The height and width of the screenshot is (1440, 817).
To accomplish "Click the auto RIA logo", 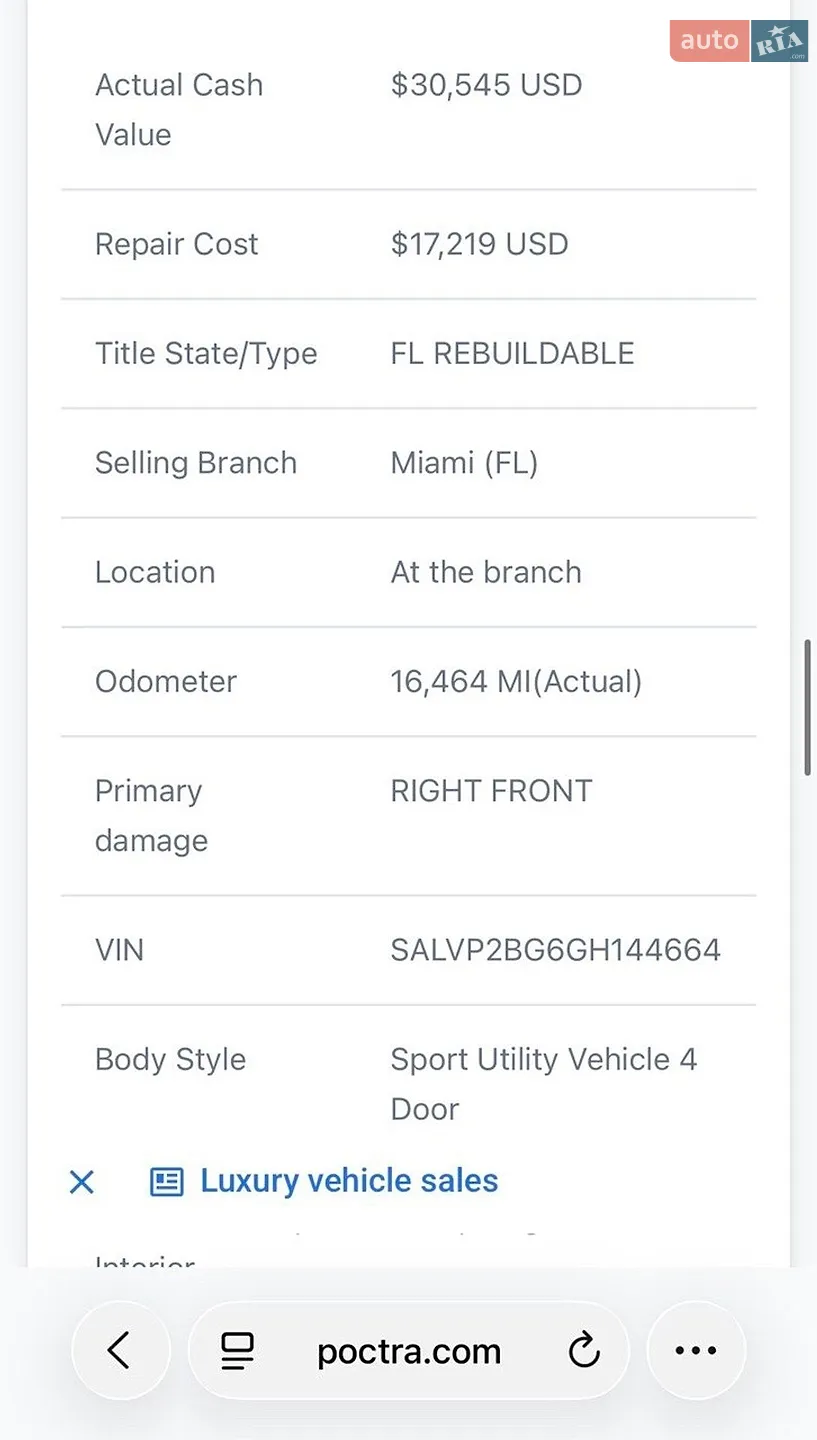I will [x=739, y=41].
